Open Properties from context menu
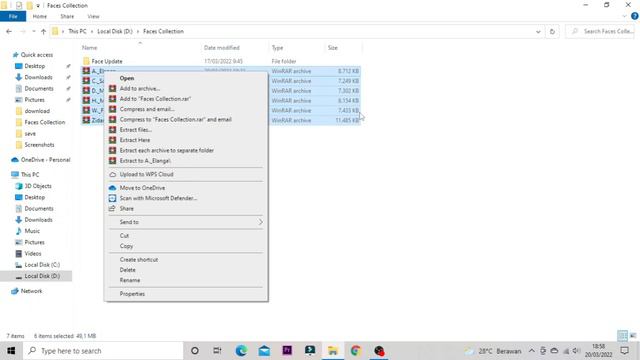This screenshot has width=640, height=360. (x=132, y=294)
